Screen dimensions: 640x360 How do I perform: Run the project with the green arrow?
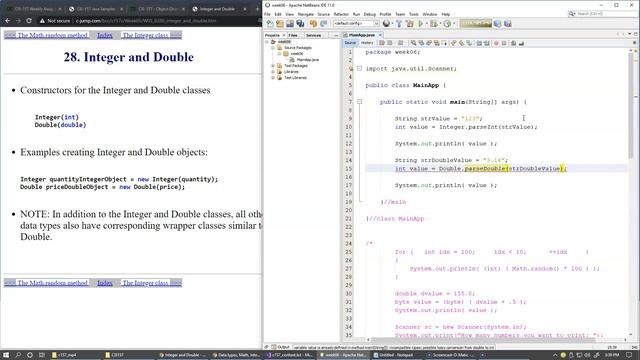coord(421,24)
